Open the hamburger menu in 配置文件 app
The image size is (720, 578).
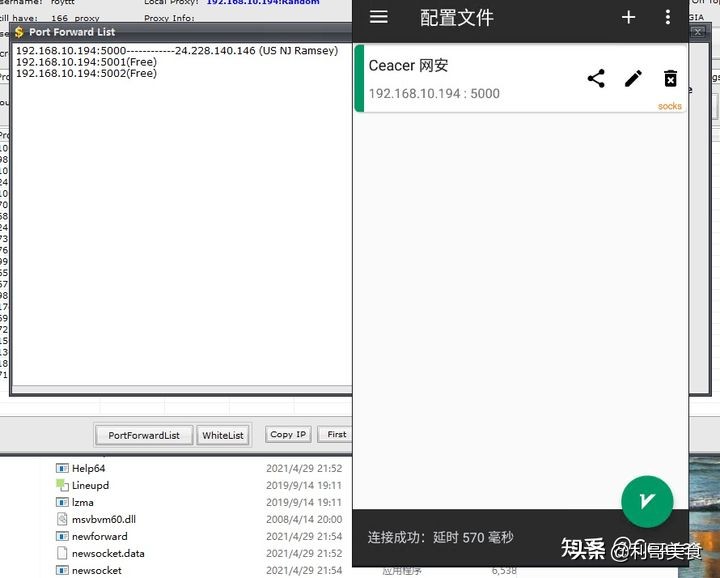(x=378, y=17)
